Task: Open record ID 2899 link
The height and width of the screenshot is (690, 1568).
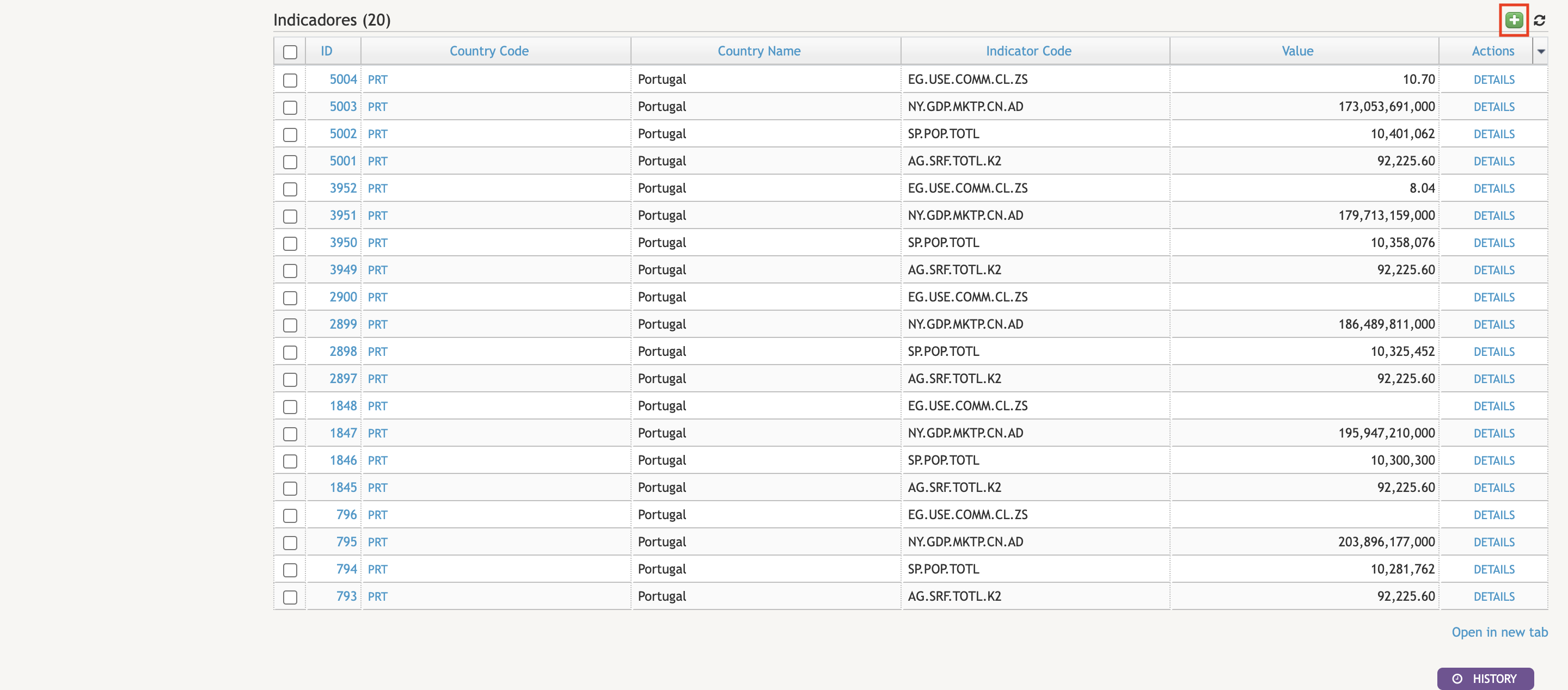Action: pyautogui.click(x=342, y=324)
